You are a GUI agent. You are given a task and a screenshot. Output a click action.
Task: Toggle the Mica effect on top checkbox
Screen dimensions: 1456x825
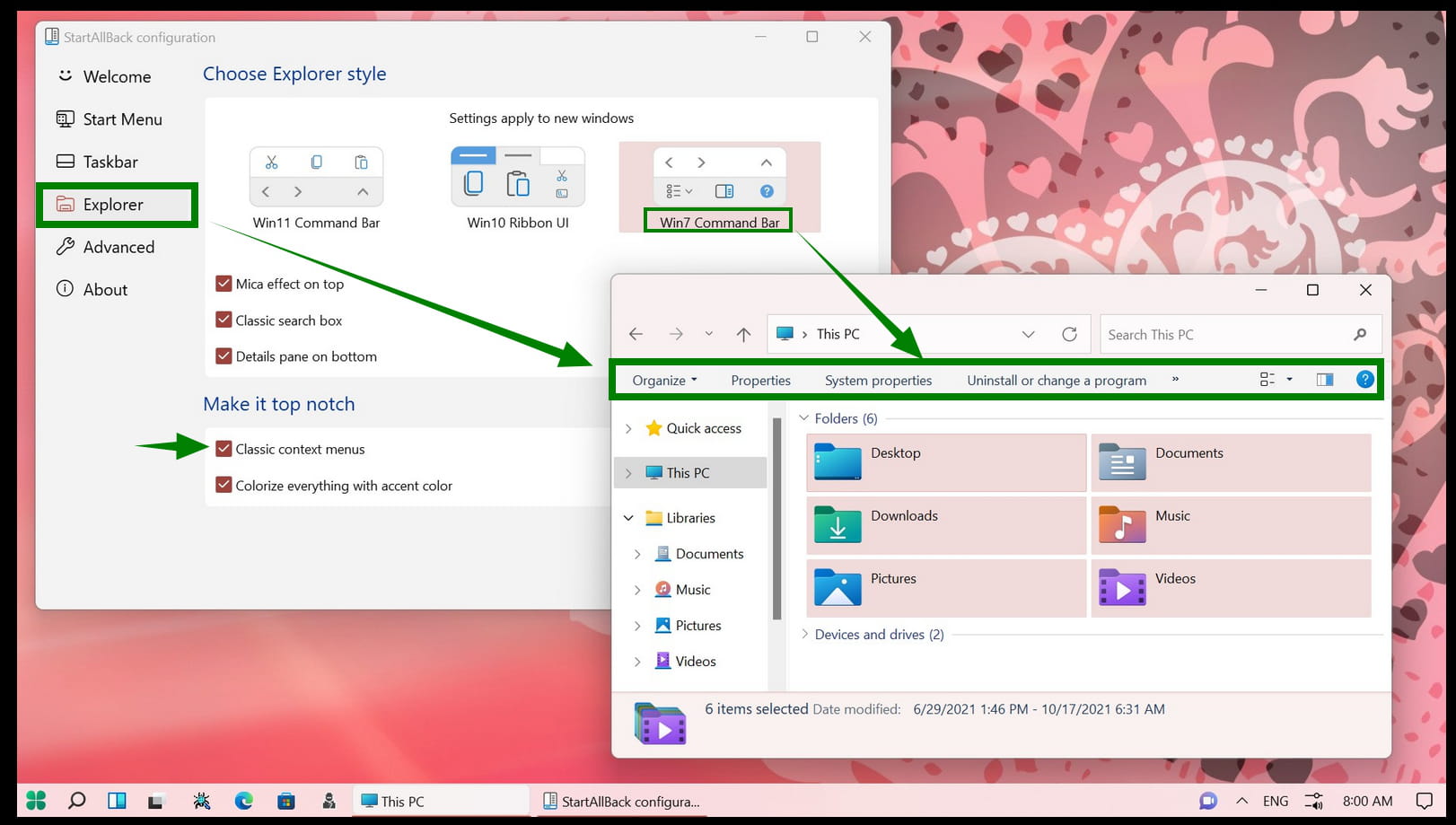224,284
